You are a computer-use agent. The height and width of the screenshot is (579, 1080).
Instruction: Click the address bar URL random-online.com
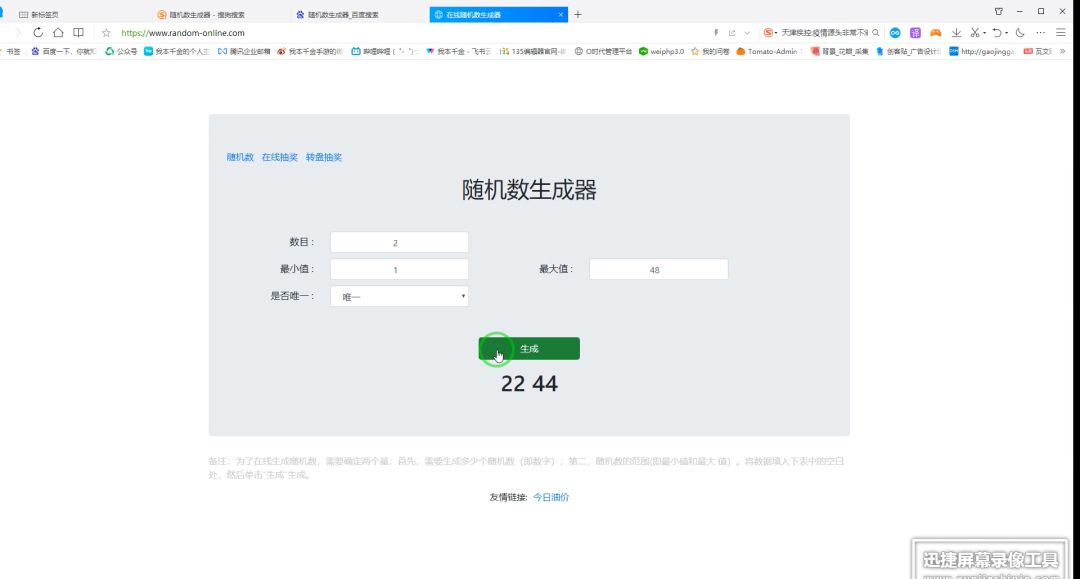[183, 32]
